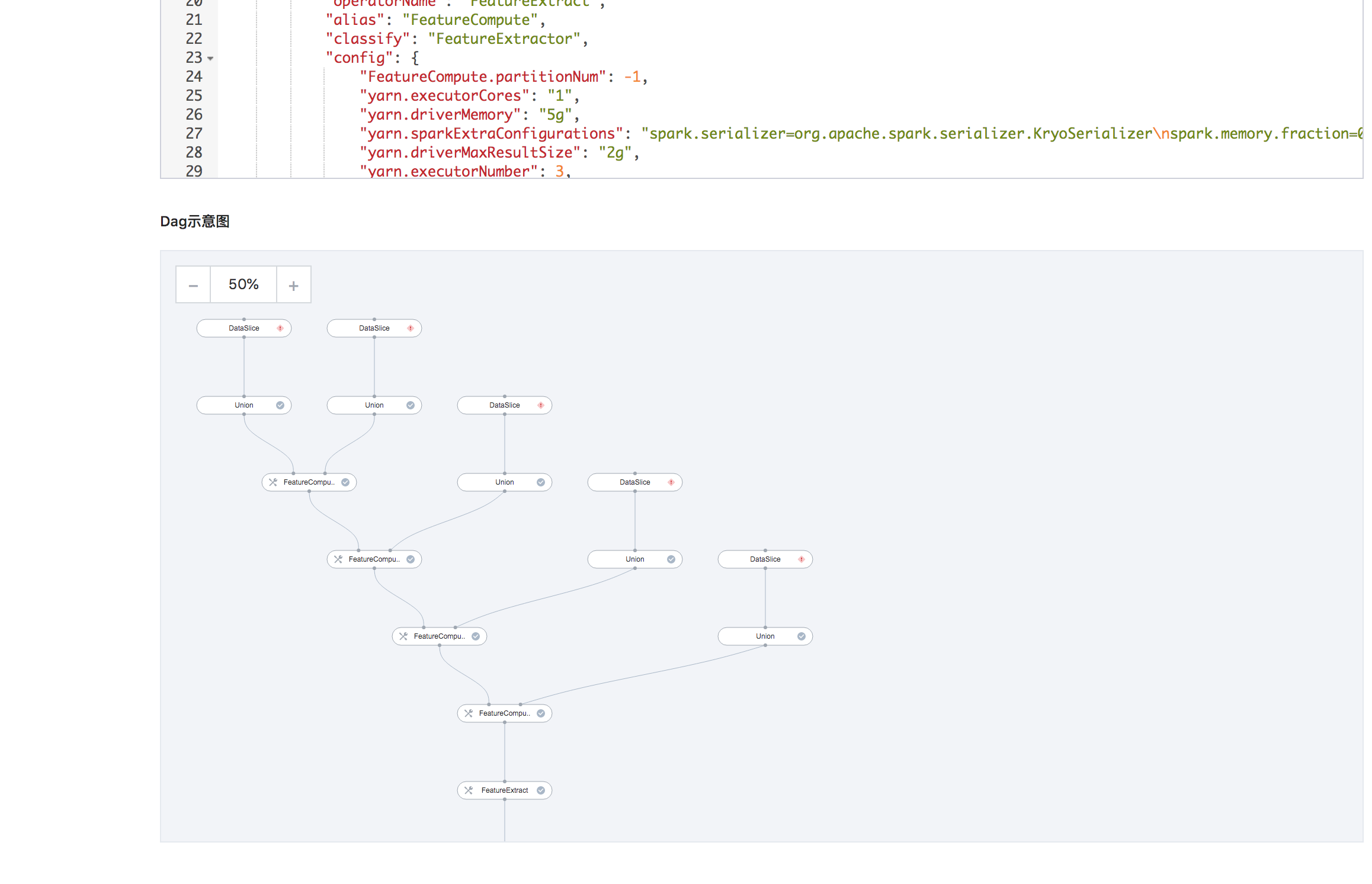
Task: Click check icon on third-from-top FeatureCompu node
Action: tap(476, 636)
